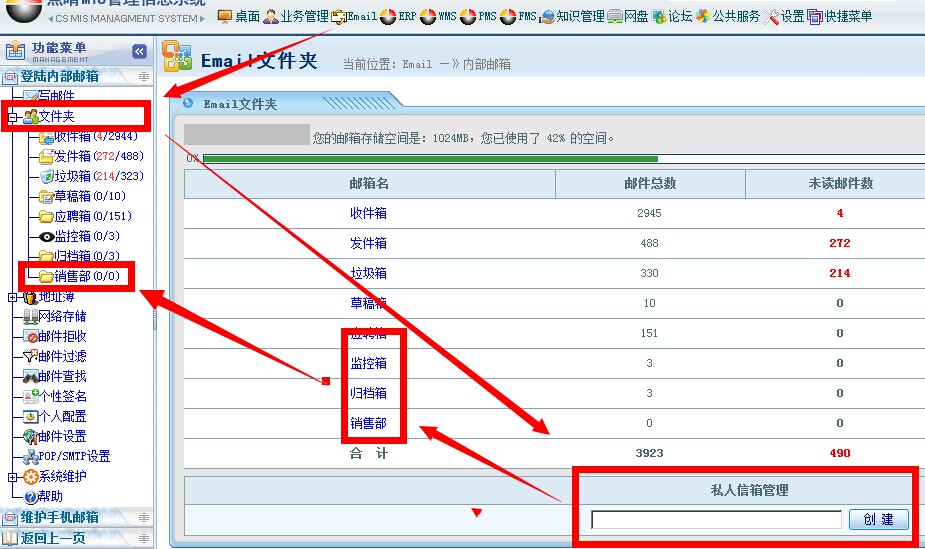Open 网络存储 network storage icon
The height and width of the screenshot is (549, 925).
point(31,317)
